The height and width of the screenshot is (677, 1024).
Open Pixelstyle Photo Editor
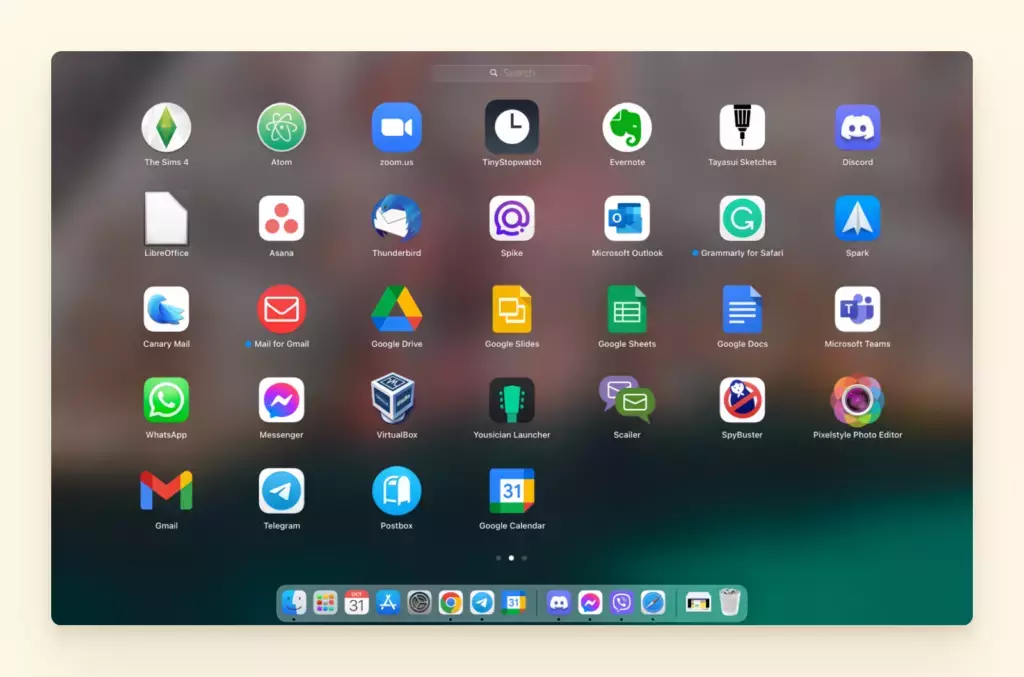(x=857, y=400)
